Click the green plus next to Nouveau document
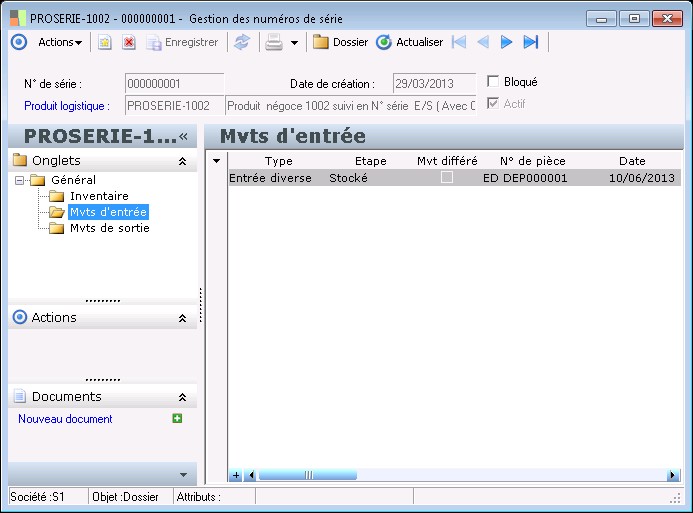 coord(177,419)
